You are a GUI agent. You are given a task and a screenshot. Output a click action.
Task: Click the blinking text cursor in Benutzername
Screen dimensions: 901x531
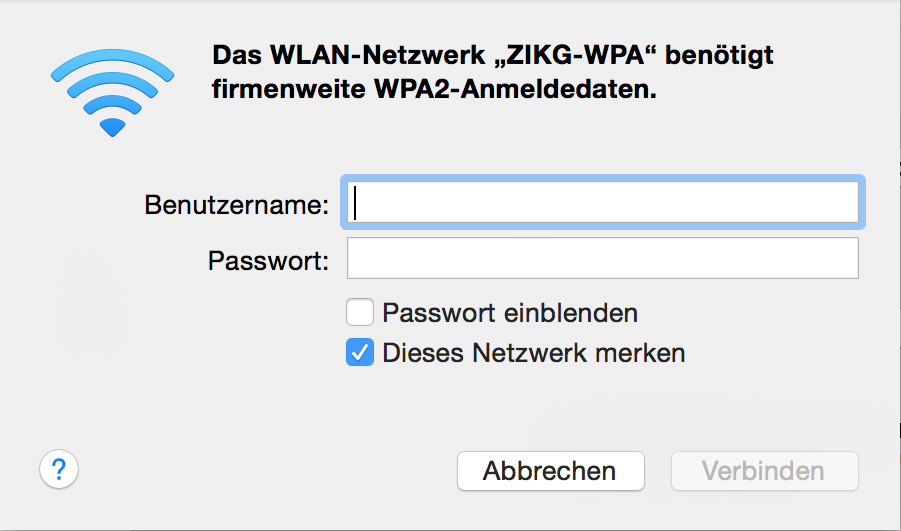(357, 203)
